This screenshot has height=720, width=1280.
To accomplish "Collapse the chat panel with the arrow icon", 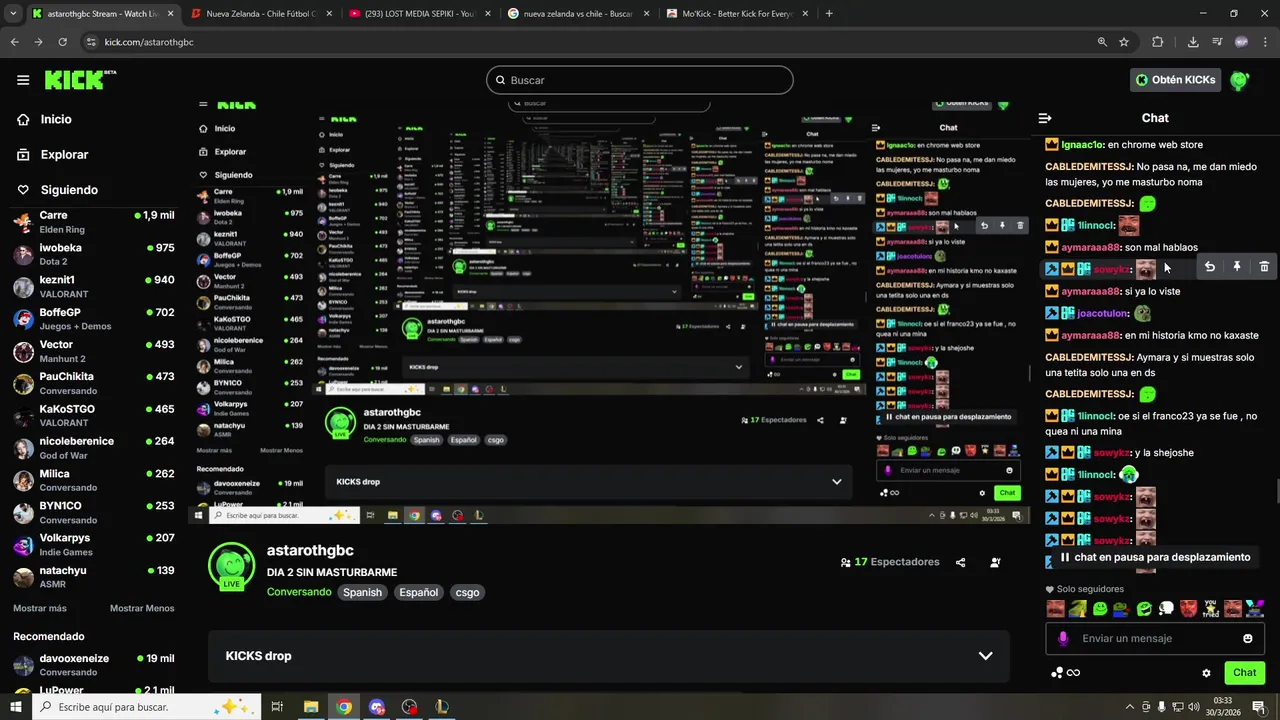I will [1045, 118].
